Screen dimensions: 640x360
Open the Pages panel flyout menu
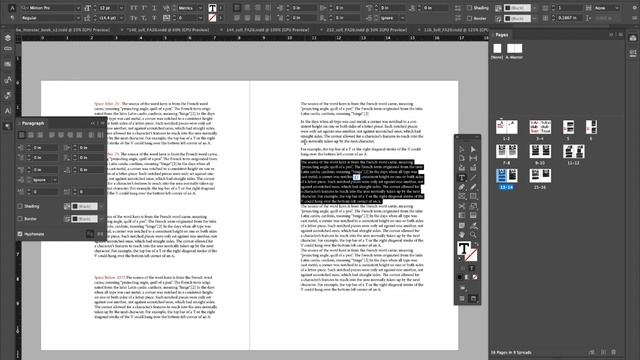pyautogui.click(x=621, y=35)
